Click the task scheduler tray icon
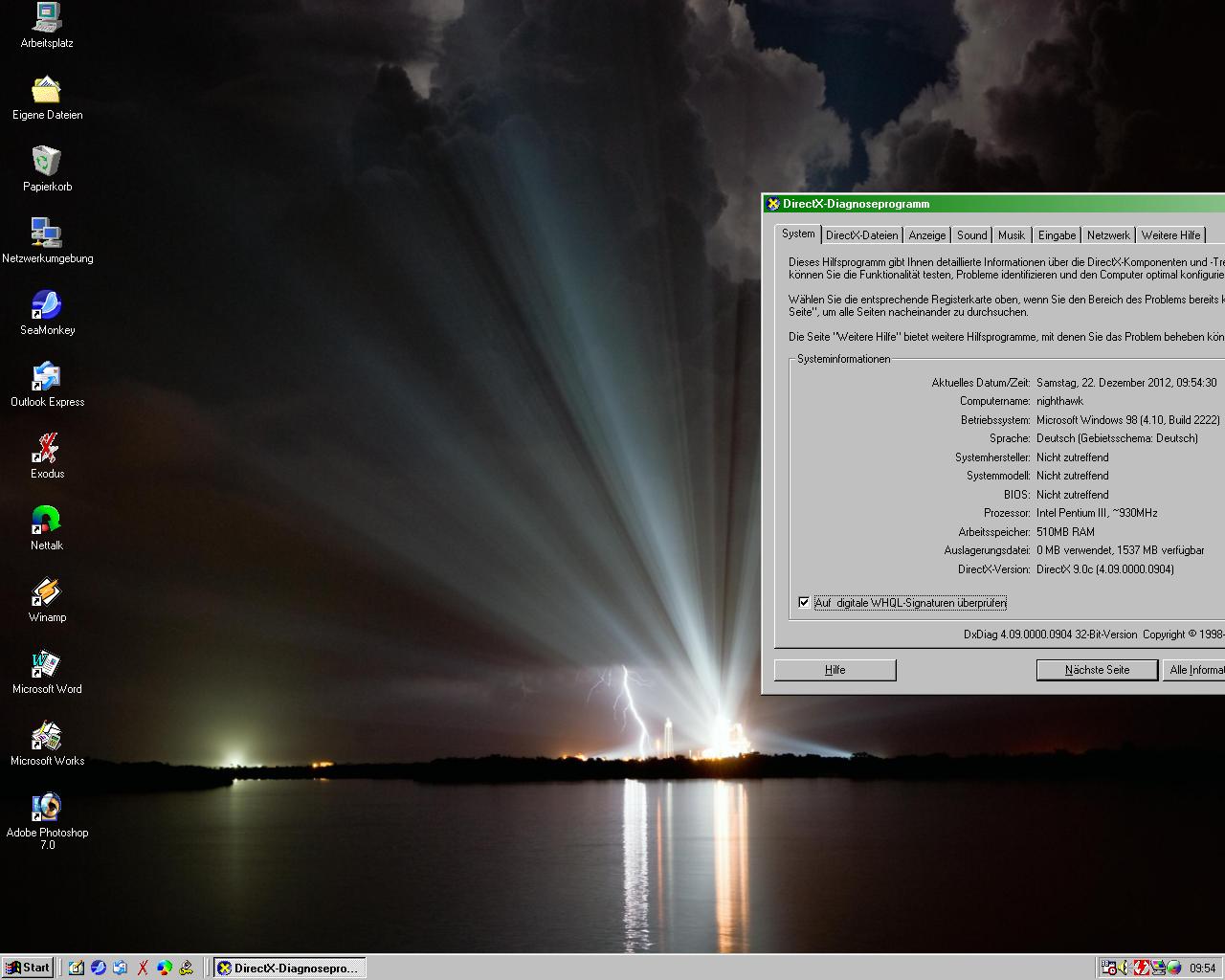This screenshot has width=1225, height=980. [1109, 968]
